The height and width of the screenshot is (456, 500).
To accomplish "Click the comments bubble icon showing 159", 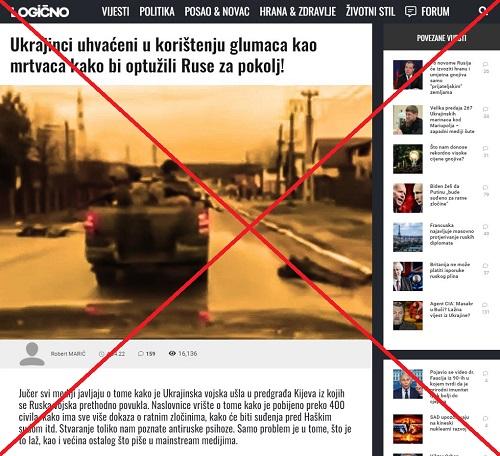I will (141, 354).
